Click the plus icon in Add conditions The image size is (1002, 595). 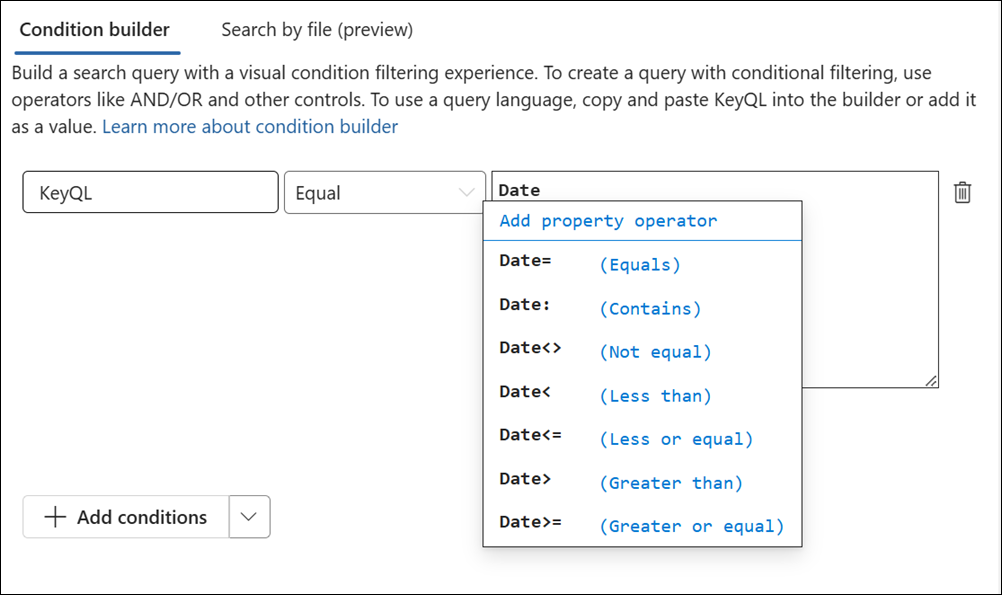point(56,517)
